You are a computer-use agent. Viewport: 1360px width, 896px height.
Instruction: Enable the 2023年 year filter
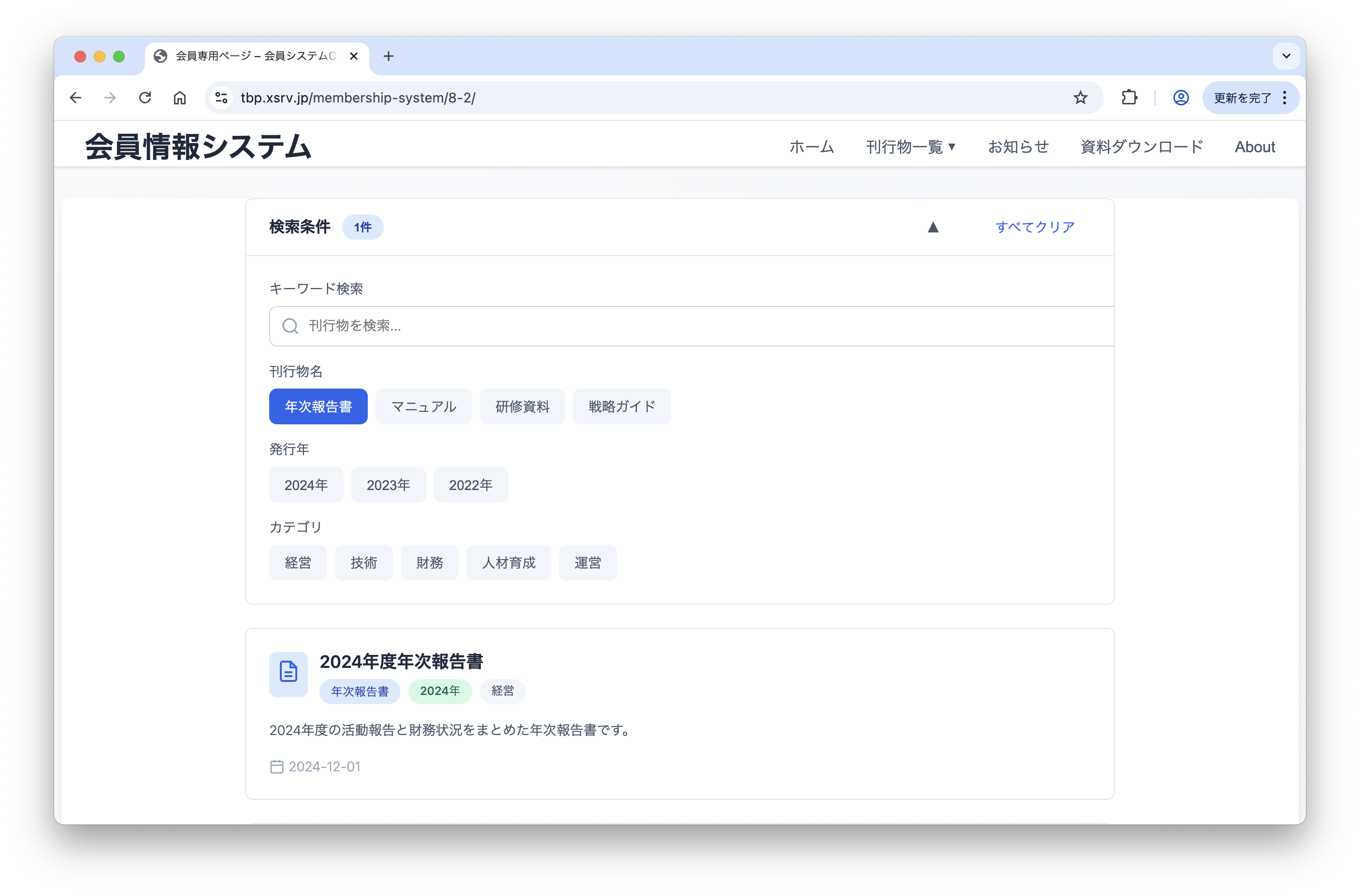coord(389,485)
